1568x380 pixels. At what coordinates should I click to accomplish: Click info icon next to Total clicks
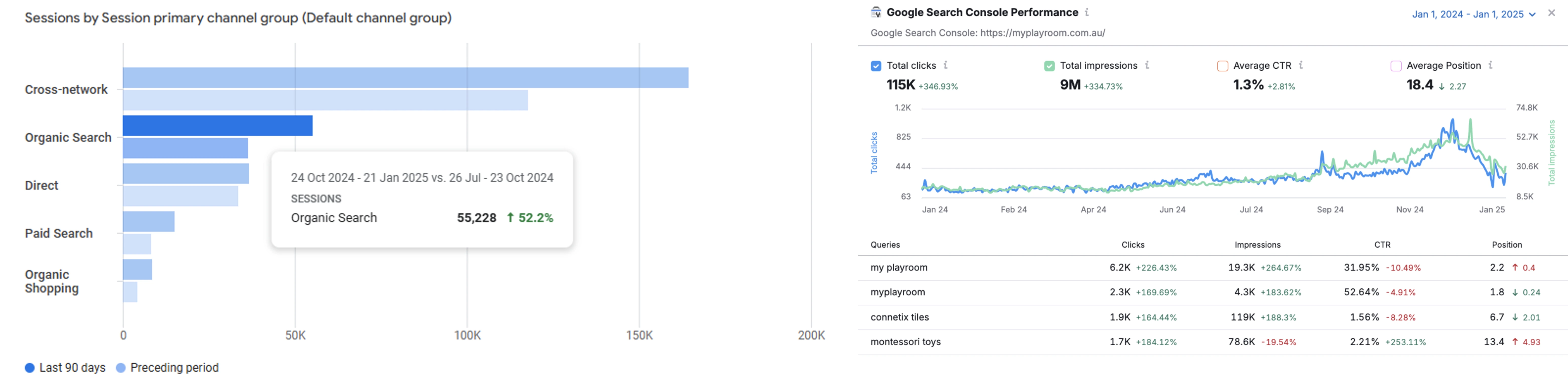click(x=945, y=65)
